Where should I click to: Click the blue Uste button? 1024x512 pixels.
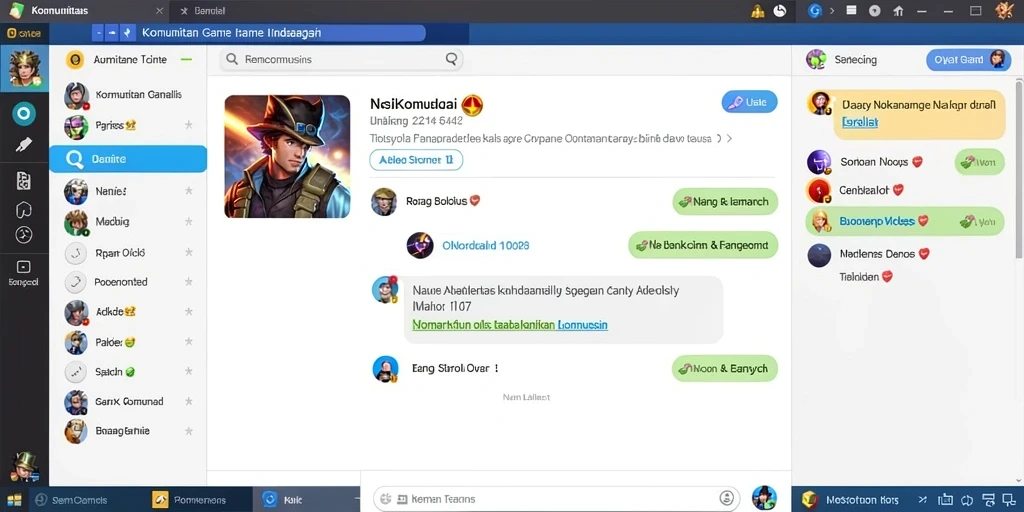[749, 102]
